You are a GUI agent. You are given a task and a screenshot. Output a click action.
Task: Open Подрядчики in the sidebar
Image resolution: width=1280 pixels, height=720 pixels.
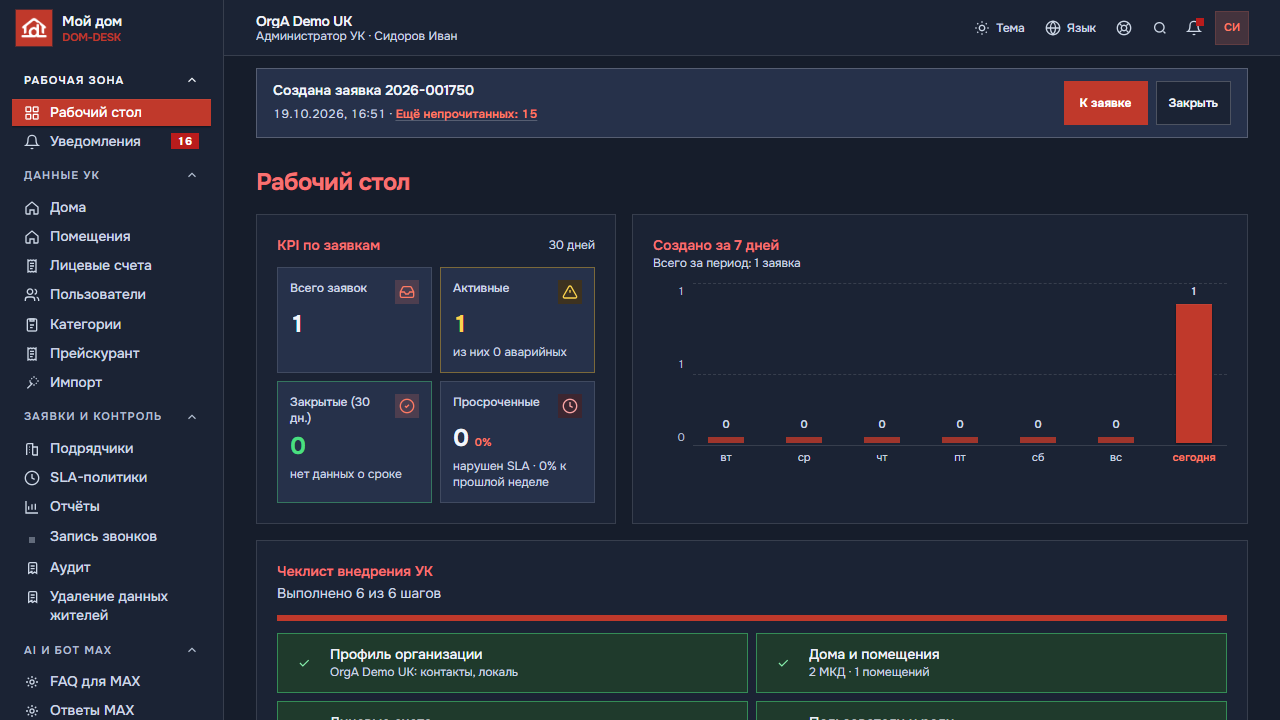[x=111, y=449]
